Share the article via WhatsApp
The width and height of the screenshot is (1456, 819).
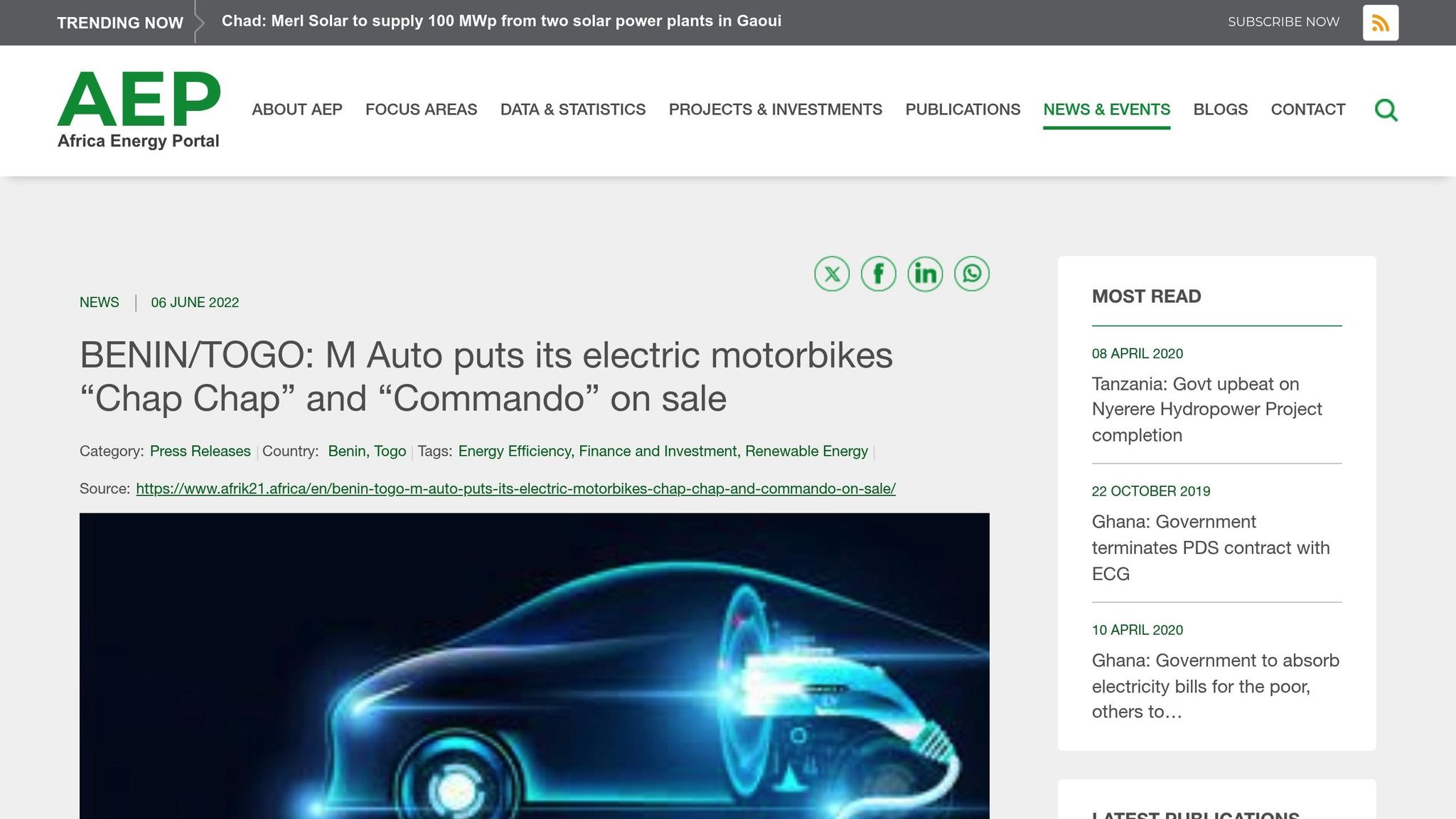tap(973, 274)
